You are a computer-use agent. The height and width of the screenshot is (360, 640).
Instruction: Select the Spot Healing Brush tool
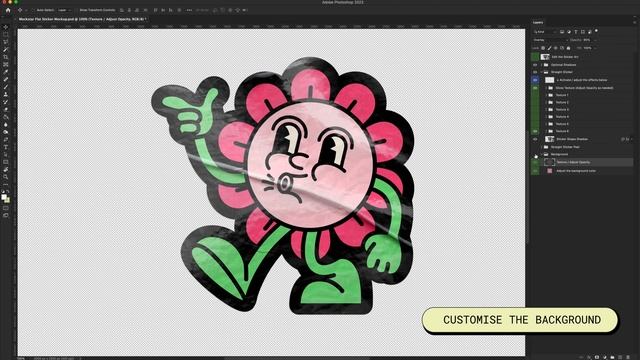tap(6, 79)
